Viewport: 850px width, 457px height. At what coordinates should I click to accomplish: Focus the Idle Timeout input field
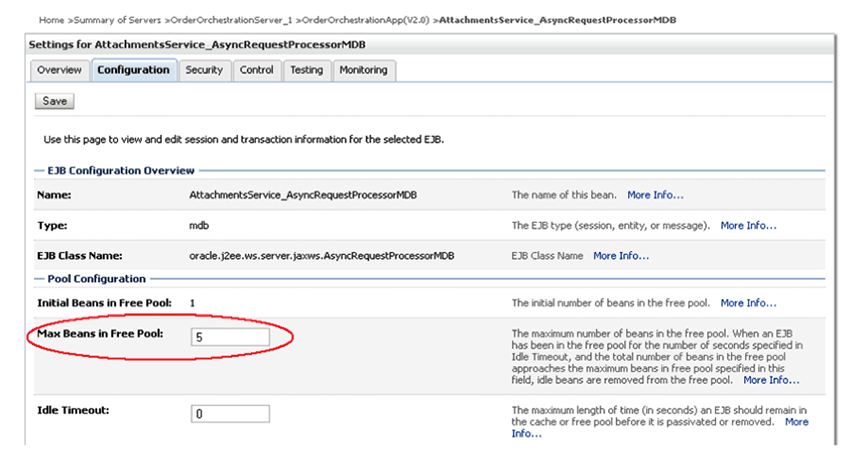(230, 413)
